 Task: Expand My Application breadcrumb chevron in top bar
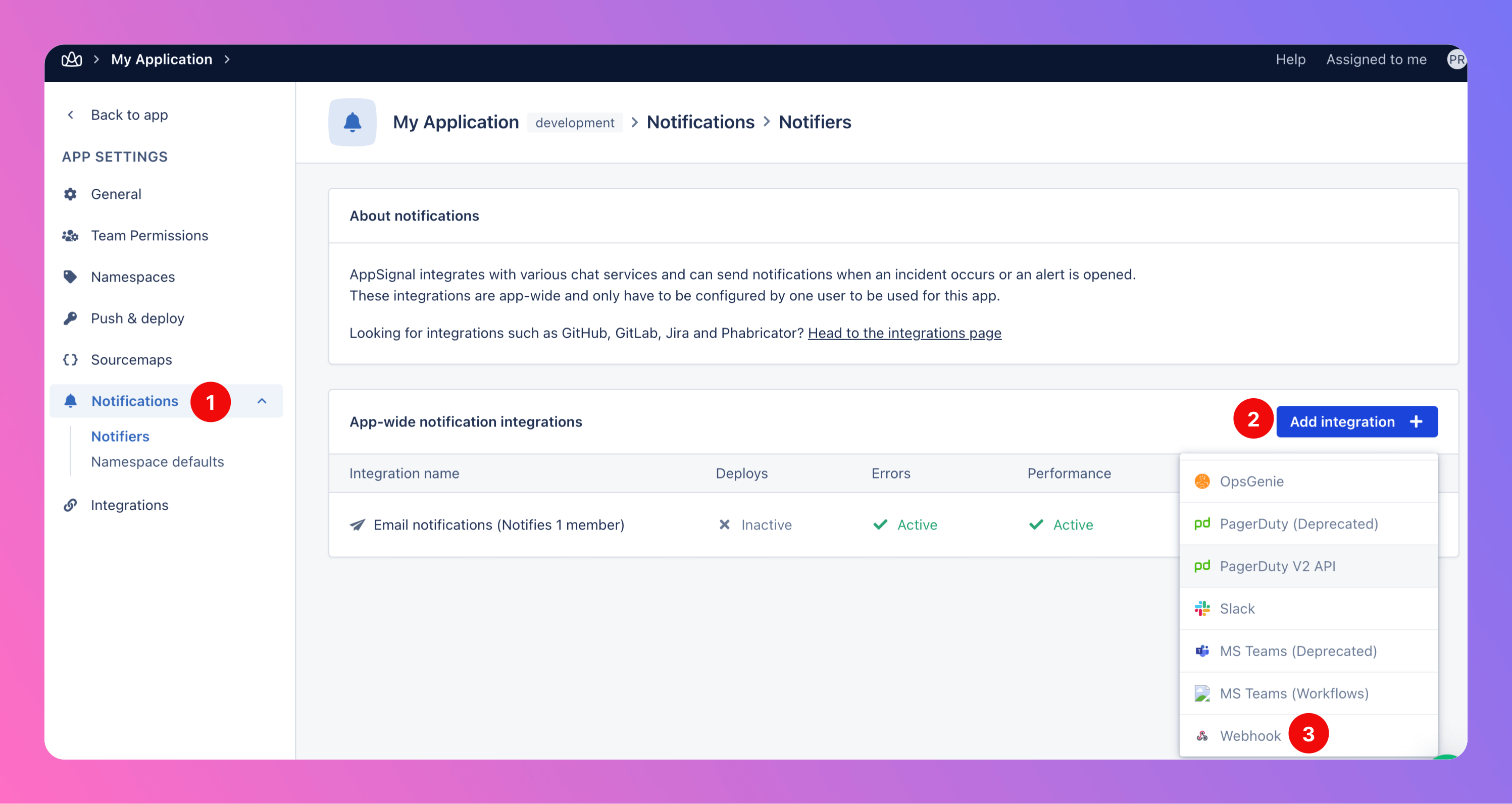tap(227, 59)
